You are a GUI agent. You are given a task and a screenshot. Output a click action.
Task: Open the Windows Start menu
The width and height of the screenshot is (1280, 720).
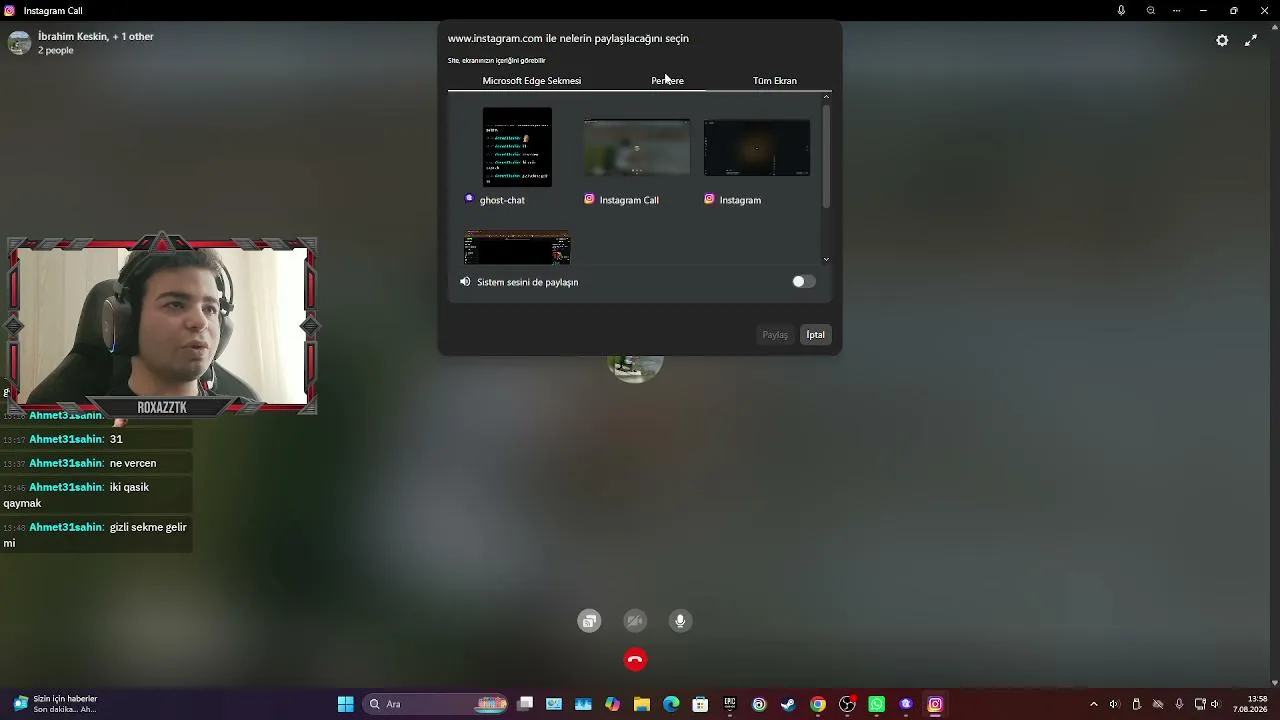click(x=345, y=704)
